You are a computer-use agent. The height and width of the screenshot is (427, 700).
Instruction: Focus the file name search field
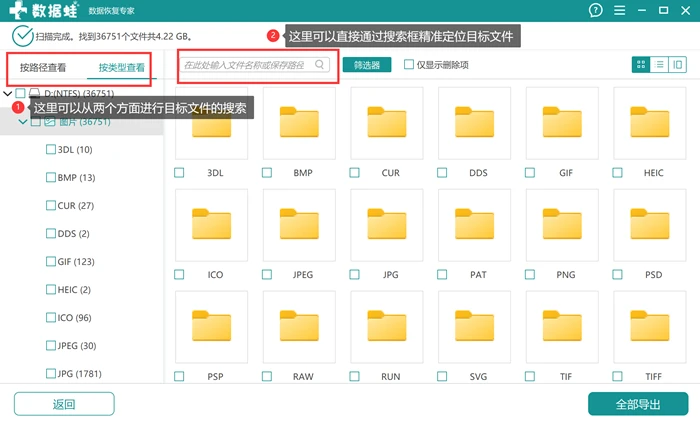(x=255, y=65)
